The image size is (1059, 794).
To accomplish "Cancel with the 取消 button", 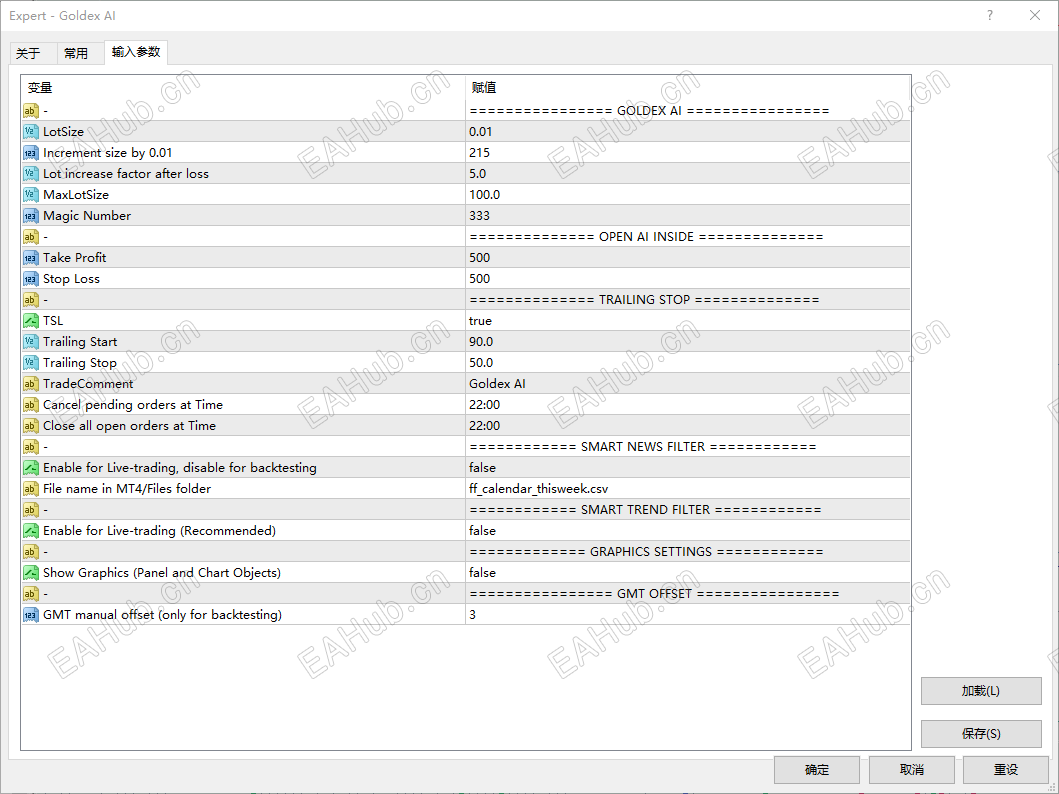I will [x=911, y=769].
